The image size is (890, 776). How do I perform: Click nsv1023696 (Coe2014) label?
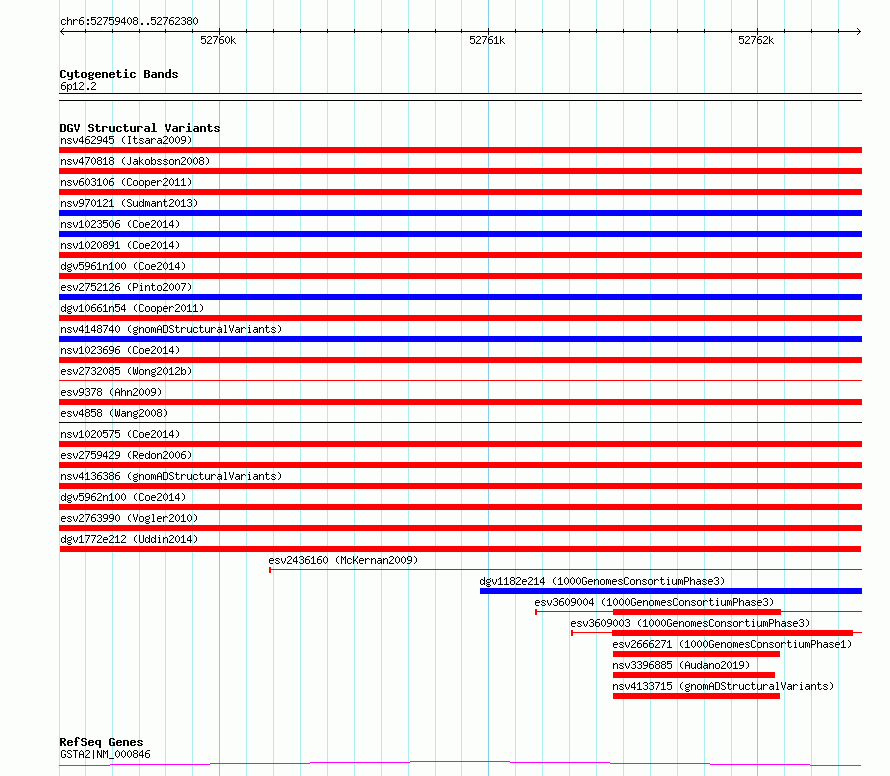[x=120, y=350]
